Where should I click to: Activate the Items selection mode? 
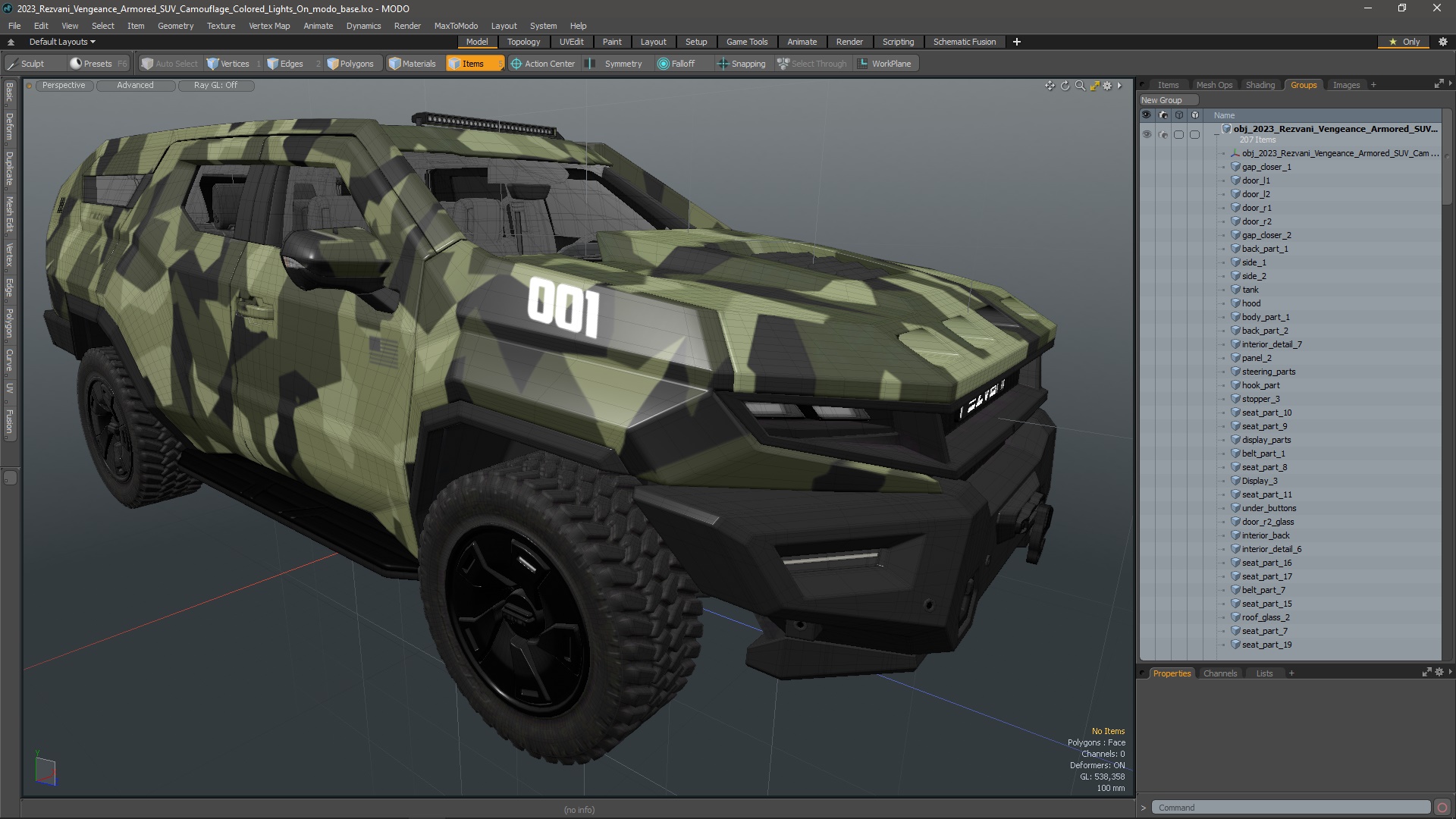pyautogui.click(x=474, y=64)
